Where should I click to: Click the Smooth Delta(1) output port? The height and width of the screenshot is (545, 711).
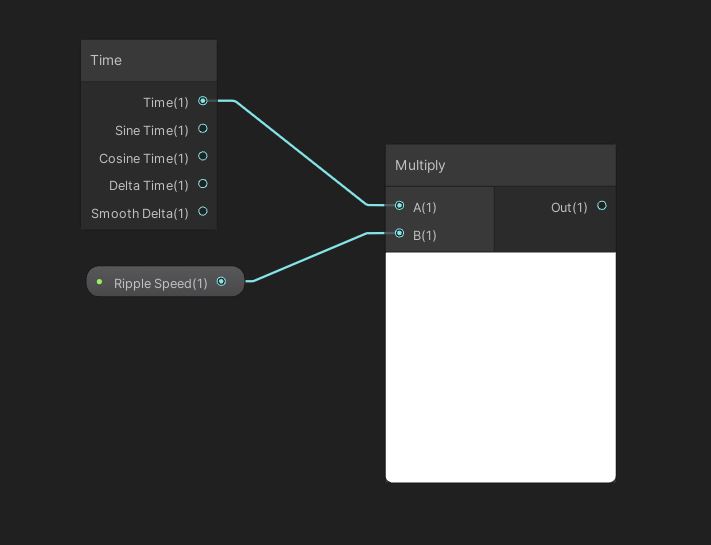coord(203,211)
